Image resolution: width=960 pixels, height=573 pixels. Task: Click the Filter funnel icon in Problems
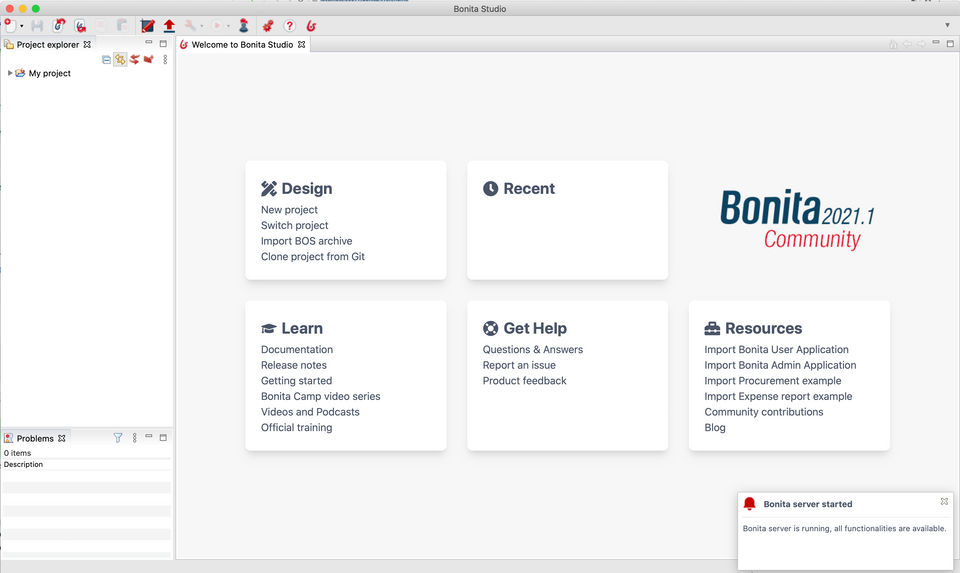118,438
